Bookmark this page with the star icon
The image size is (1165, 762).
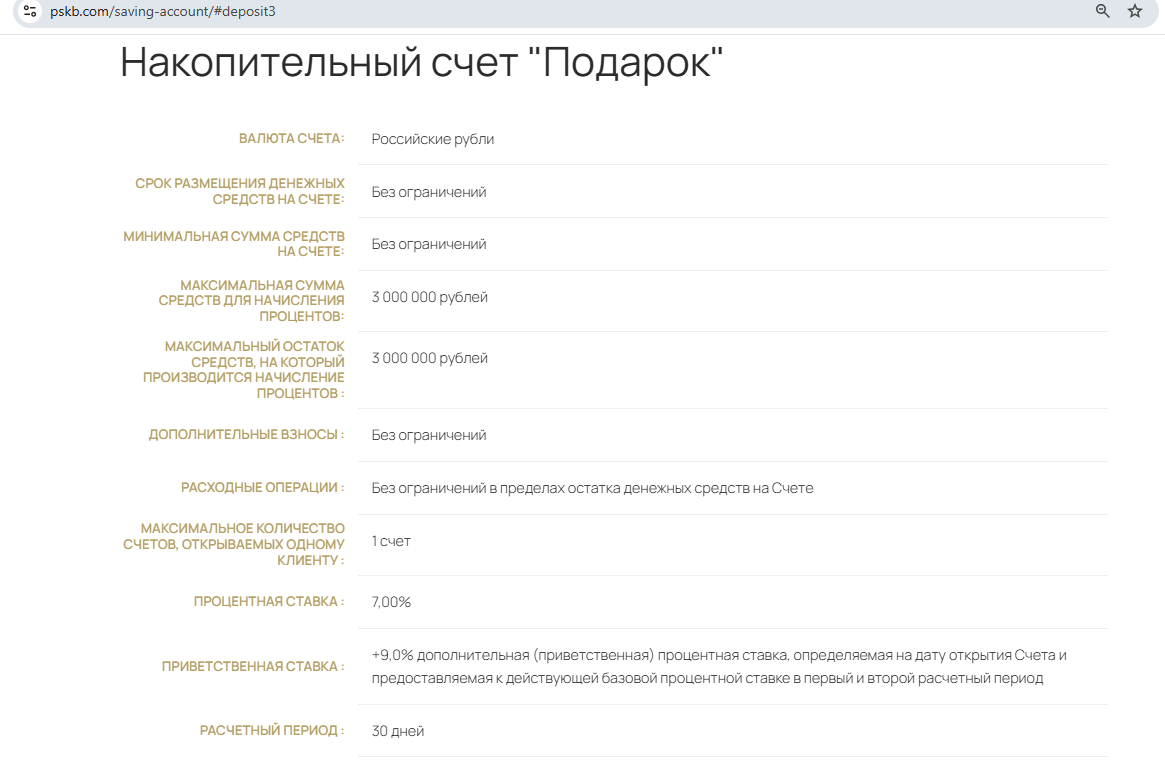pyautogui.click(x=1135, y=11)
